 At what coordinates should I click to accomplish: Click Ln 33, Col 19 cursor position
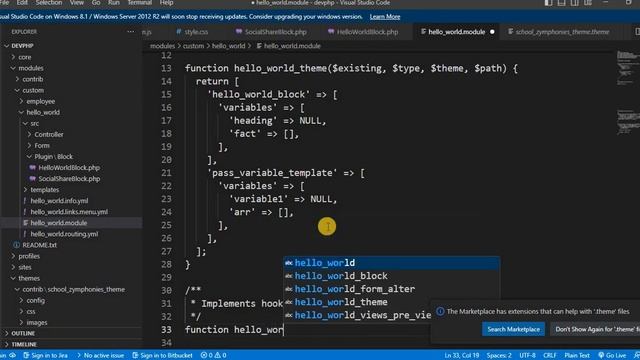pos(462,356)
